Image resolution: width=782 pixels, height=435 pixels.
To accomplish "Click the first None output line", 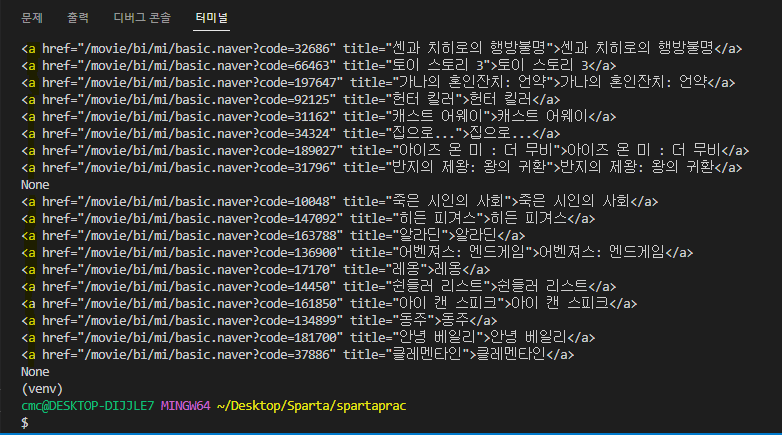I will tap(35, 185).
